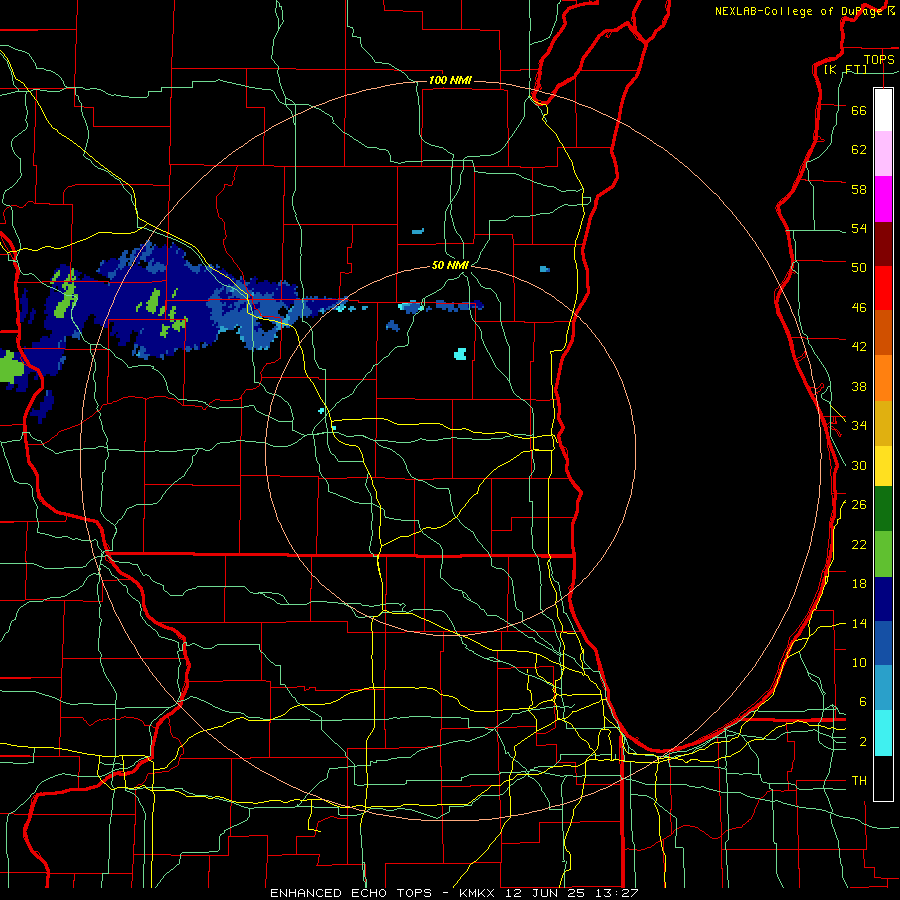Select the dark red legend swatch
This screenshot has width=900, height=900.
[x=883, y=243]
